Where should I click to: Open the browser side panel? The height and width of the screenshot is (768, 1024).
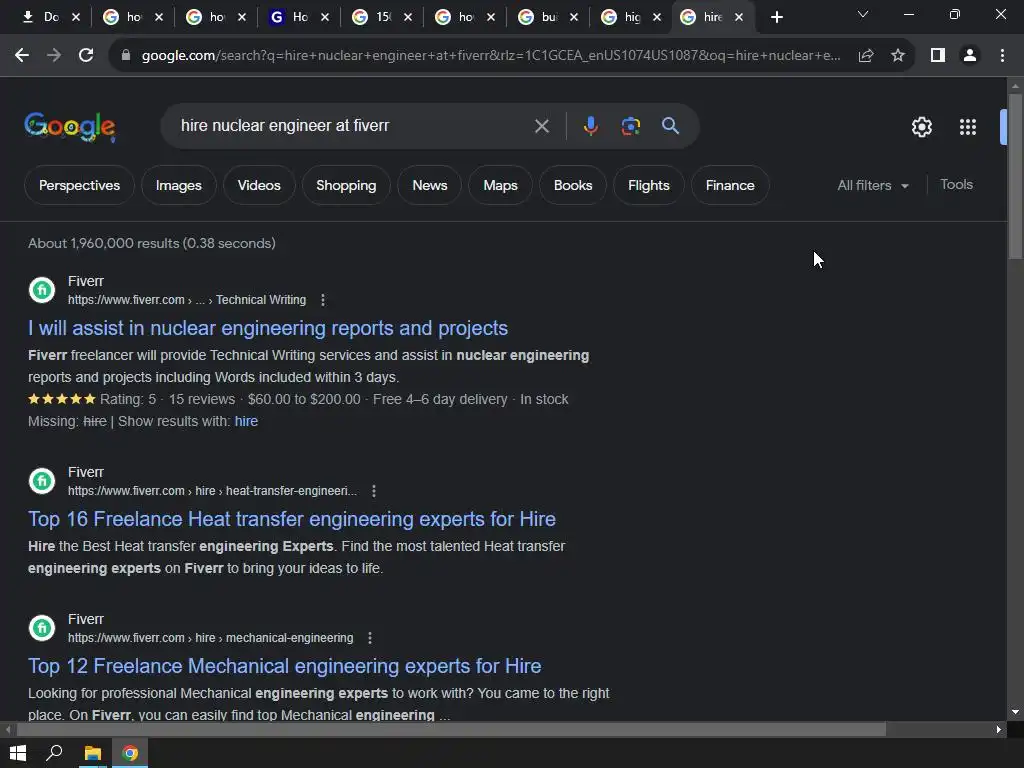pos(938,56)
